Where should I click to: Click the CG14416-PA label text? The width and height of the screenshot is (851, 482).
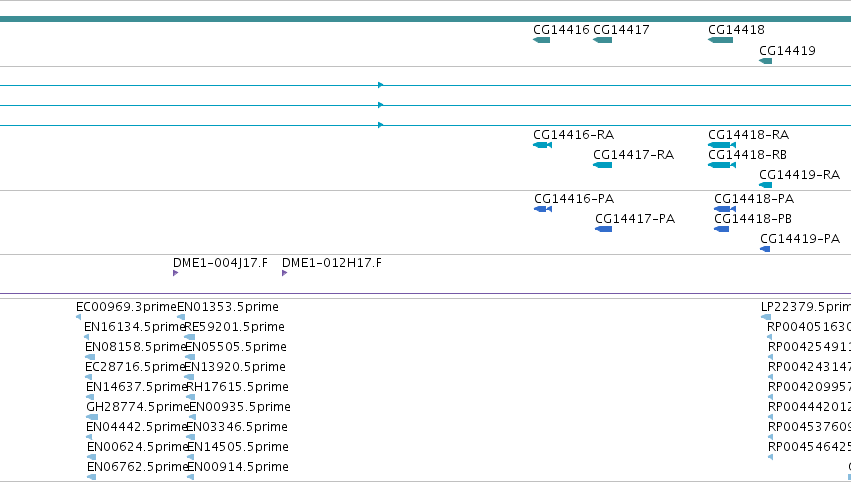[x=574, y=199]
